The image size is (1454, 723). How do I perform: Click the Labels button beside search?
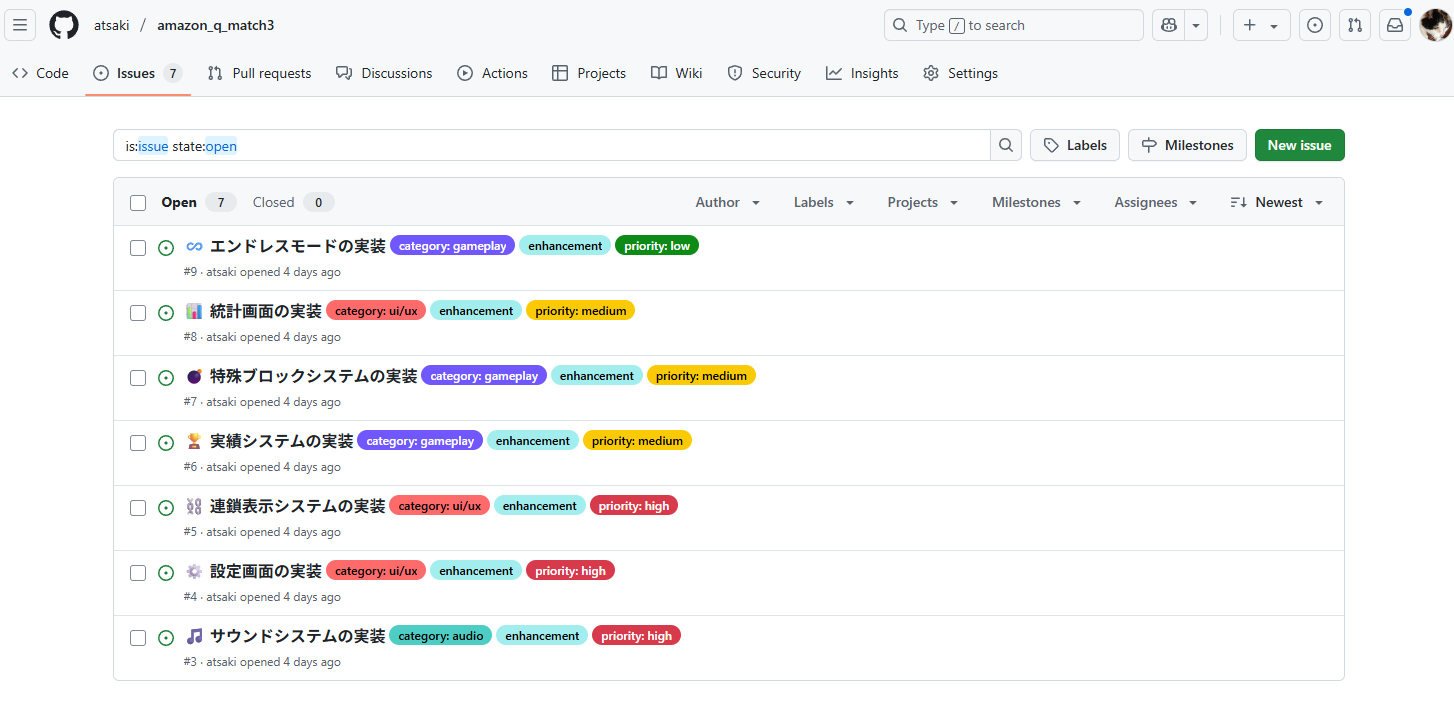point(1075,145)
